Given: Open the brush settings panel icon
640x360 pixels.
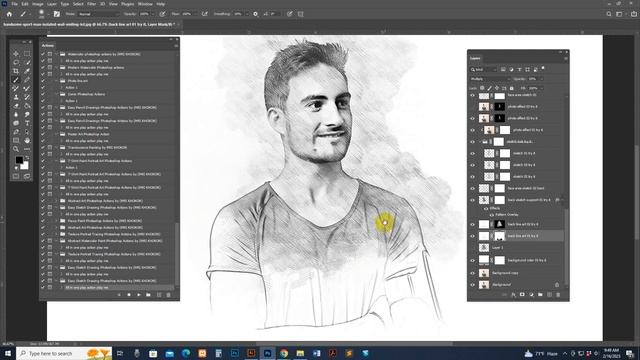Looking at the screenshot, I should [57, 14].
